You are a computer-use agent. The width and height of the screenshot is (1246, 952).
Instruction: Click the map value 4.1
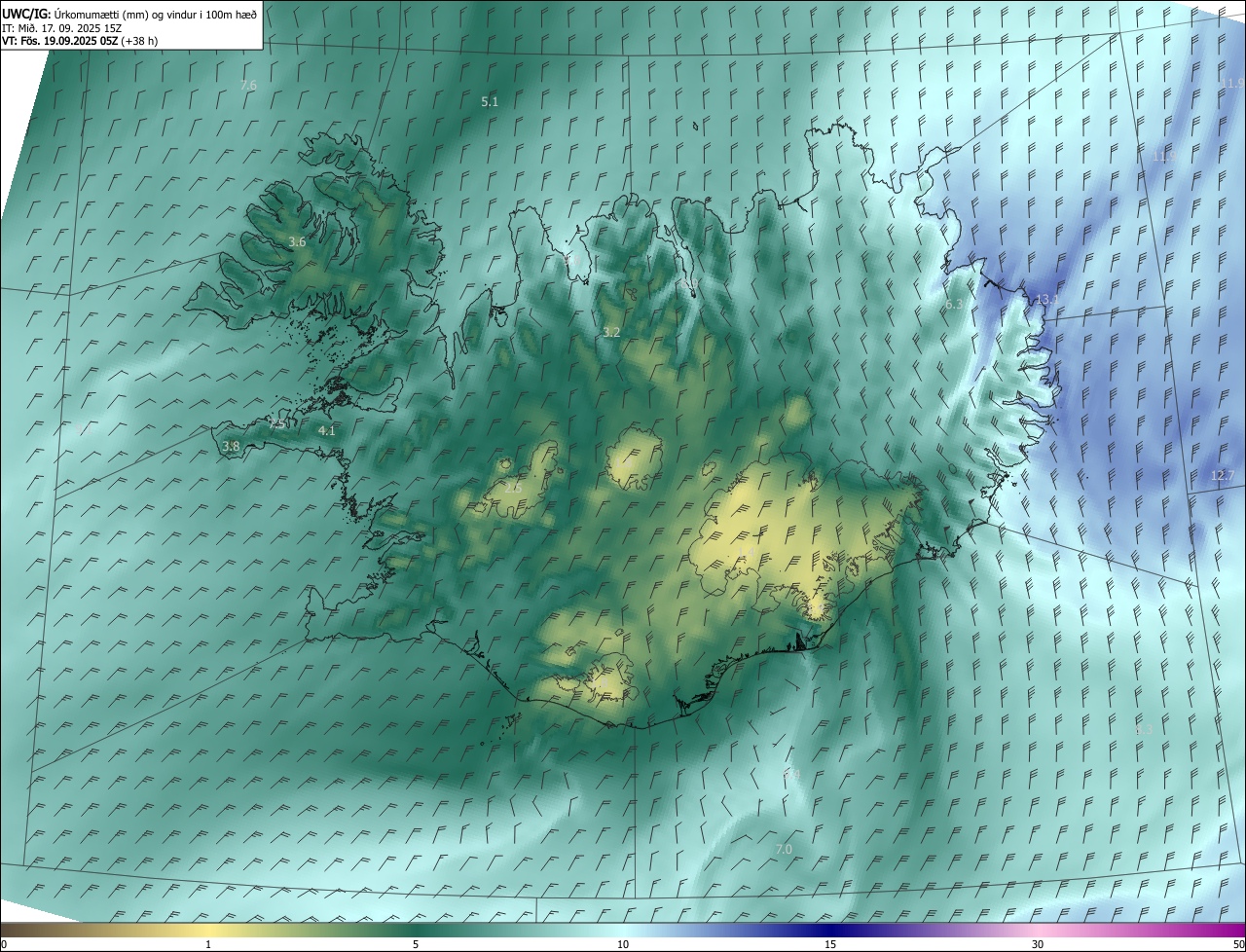(x=327, y=430)
